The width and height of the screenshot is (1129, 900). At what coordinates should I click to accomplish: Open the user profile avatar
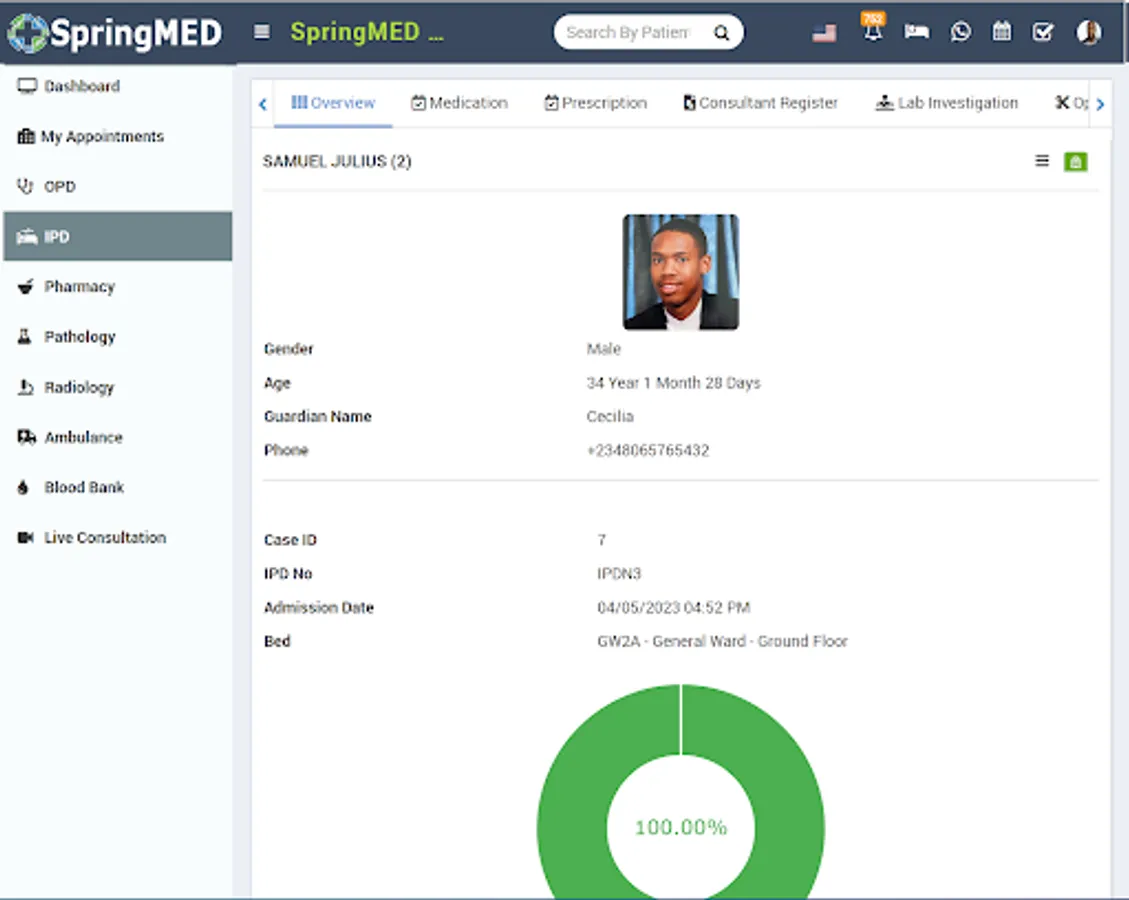[1088, 32]
